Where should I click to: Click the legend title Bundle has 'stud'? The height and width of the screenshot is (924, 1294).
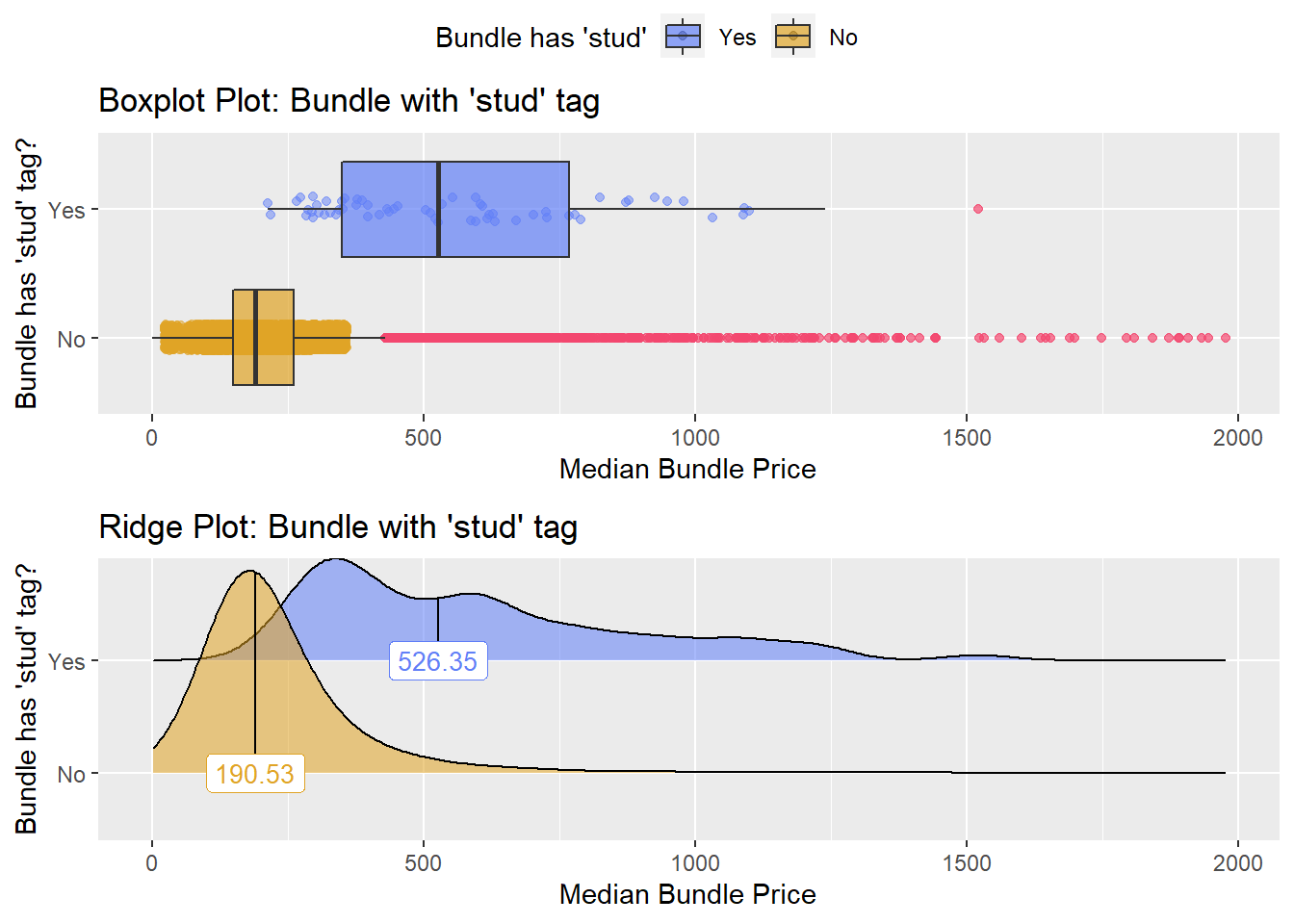click(540, 38)
